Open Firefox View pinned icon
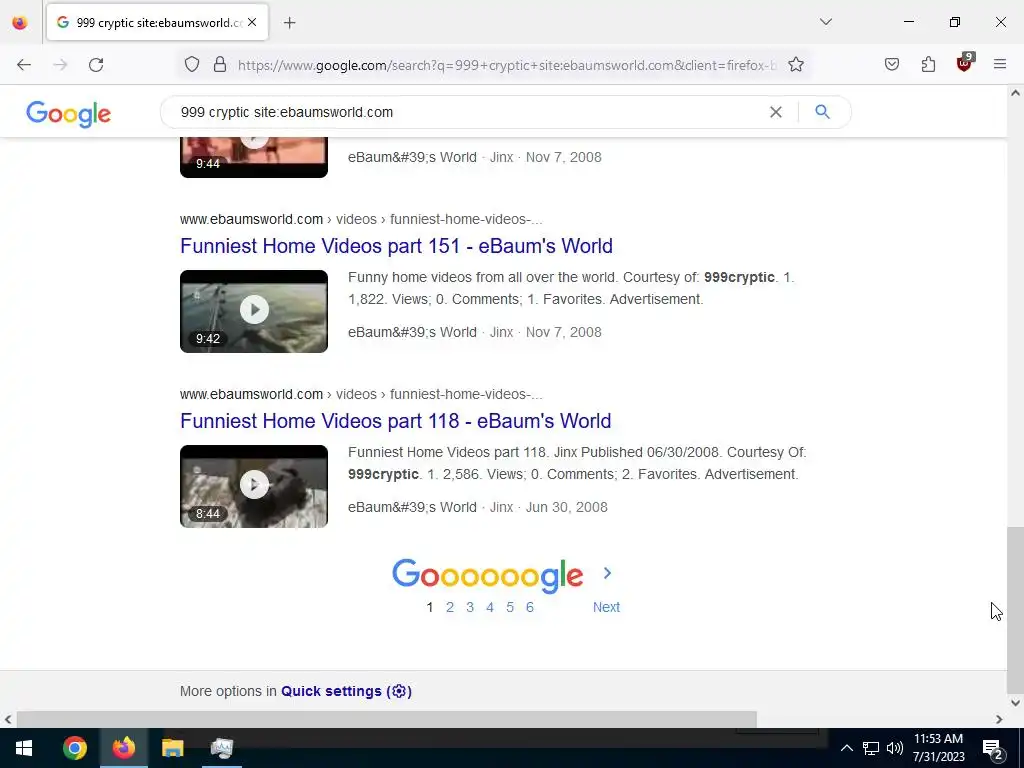The image size is (1024, 768). pos(20,23)
